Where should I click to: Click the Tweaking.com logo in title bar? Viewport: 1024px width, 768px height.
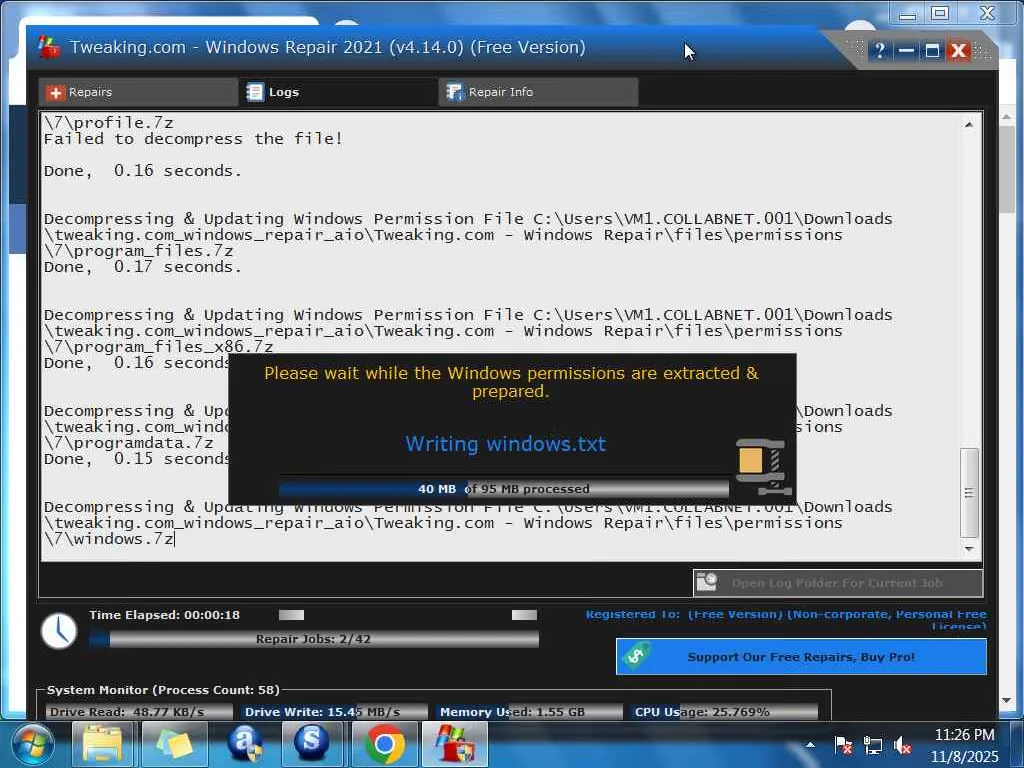(49, 47)
